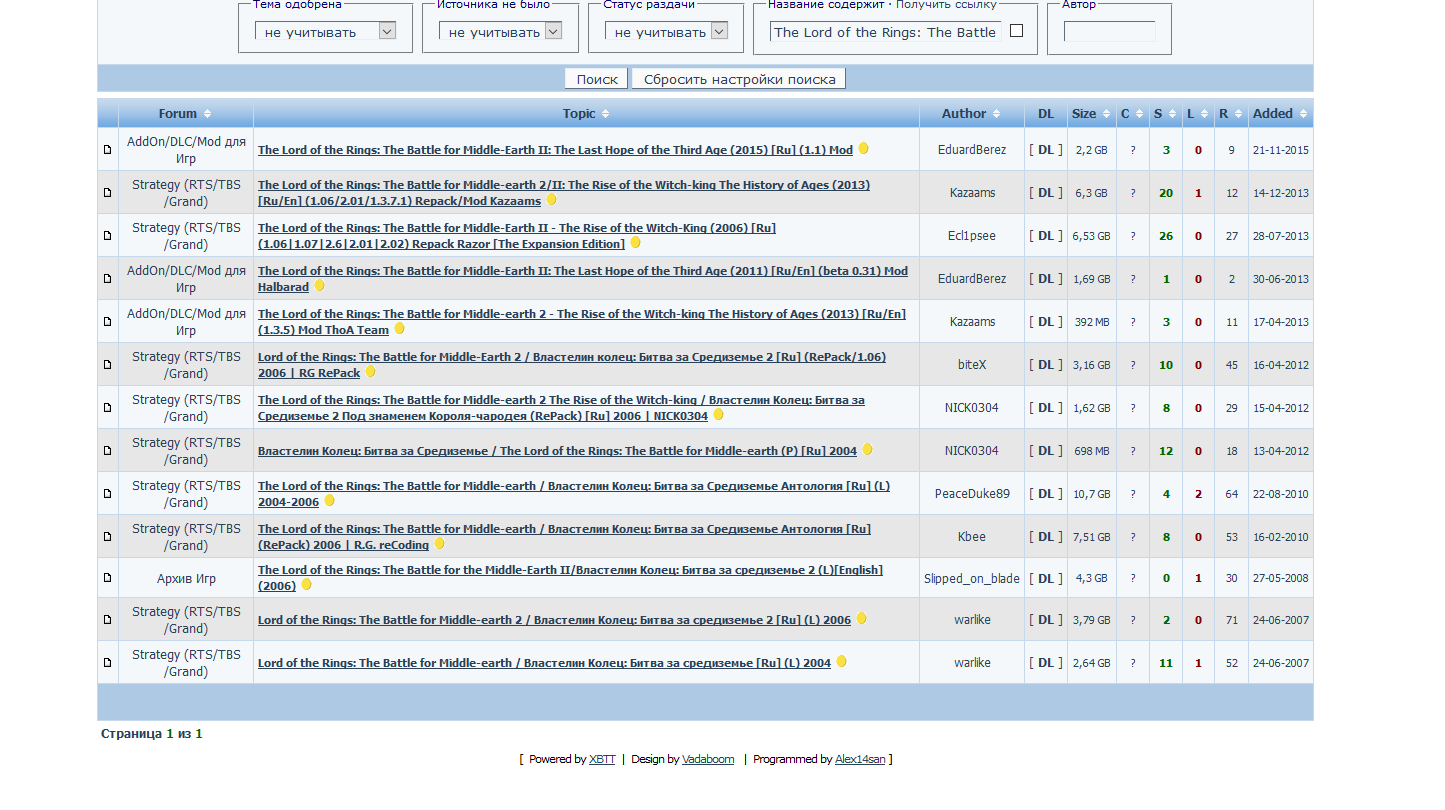Click yellow status dot after Last Hope 2015 topic
The width and height of the screenshot is (1445, 810).
863,148
